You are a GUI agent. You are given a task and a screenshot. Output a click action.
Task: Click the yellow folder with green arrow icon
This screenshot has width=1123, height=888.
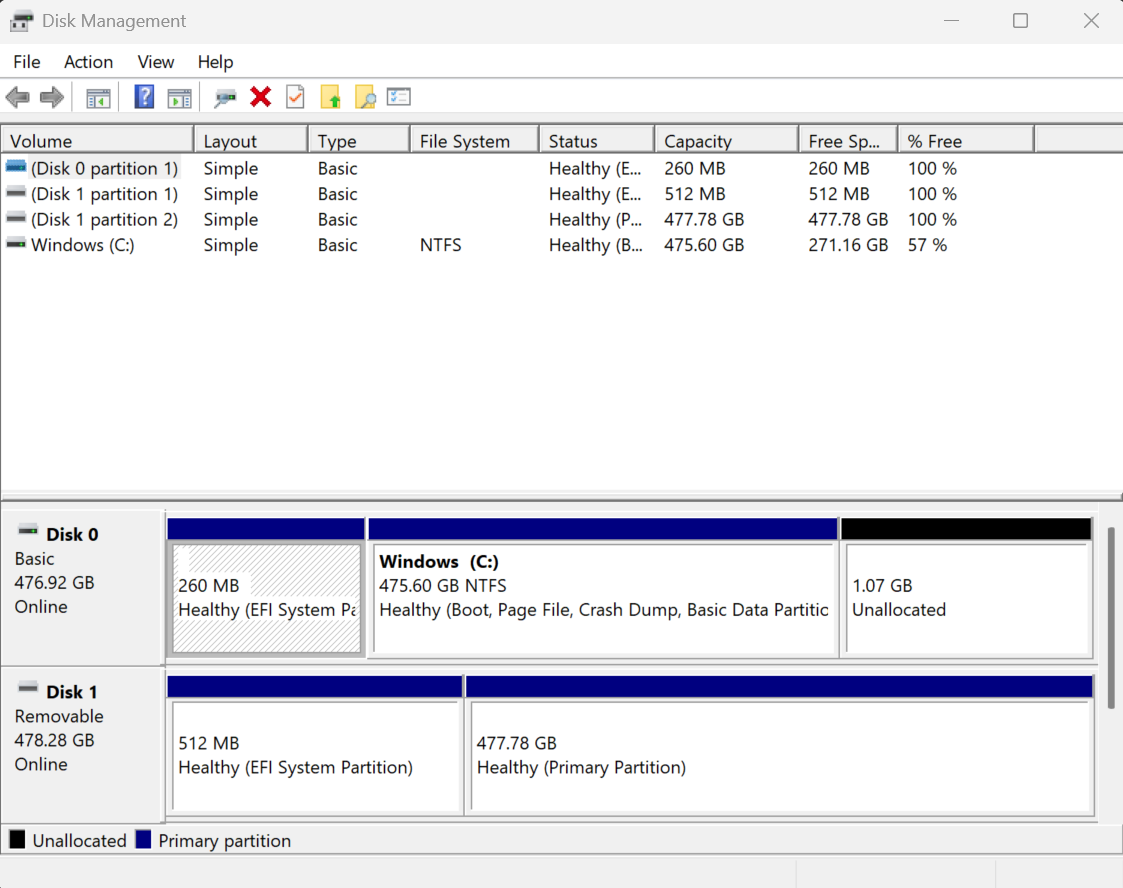[x=330, y=97]
